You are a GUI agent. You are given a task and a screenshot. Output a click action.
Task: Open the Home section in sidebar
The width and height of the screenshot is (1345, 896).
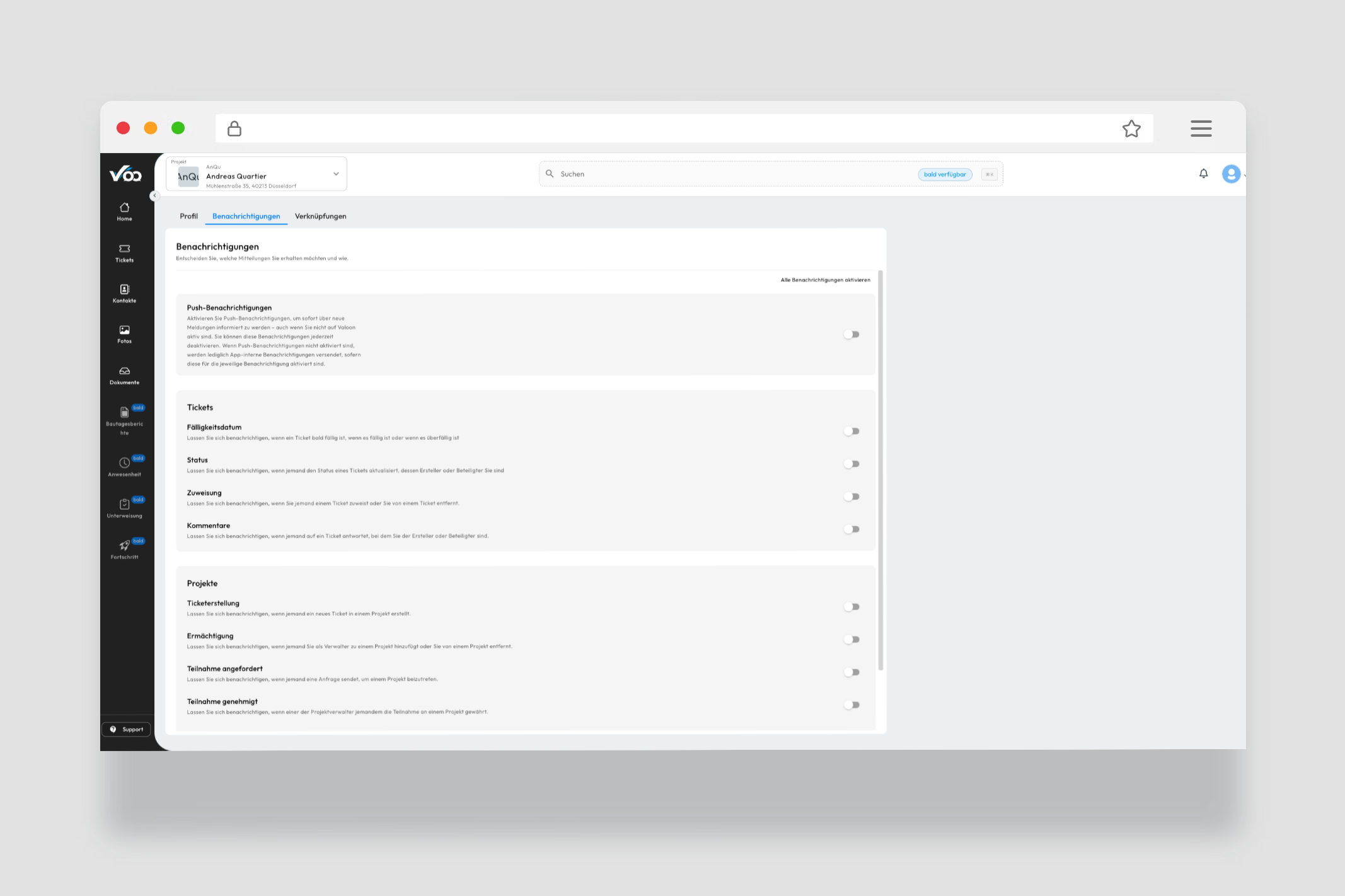124,210
